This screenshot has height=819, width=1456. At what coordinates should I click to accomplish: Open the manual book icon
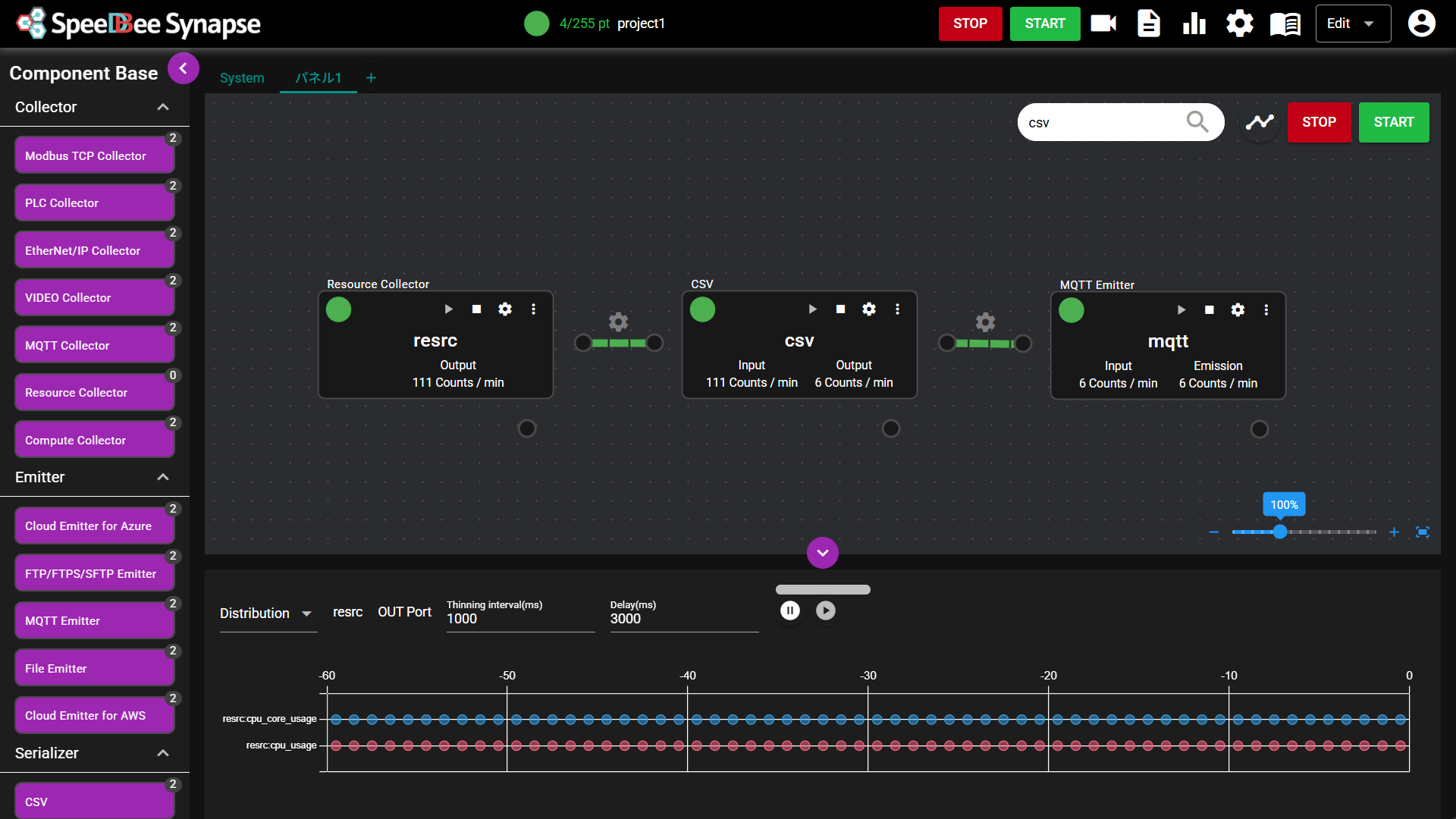[1285, 24]
